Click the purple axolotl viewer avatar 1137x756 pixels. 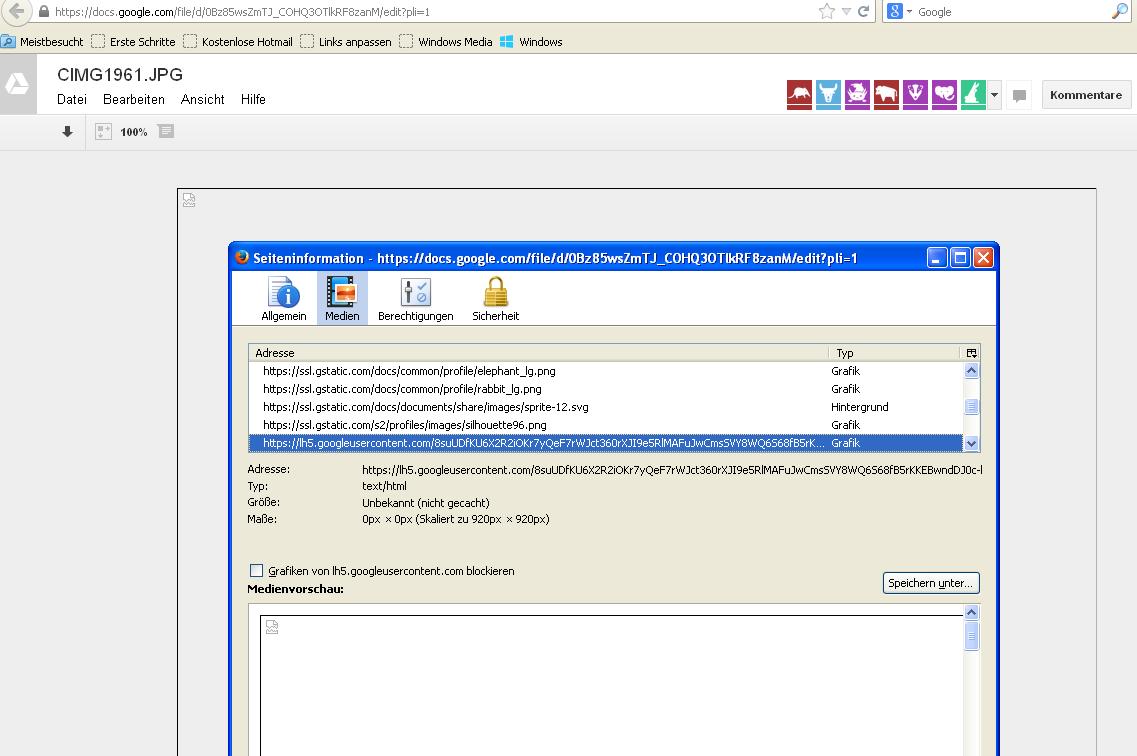[857, 95]
